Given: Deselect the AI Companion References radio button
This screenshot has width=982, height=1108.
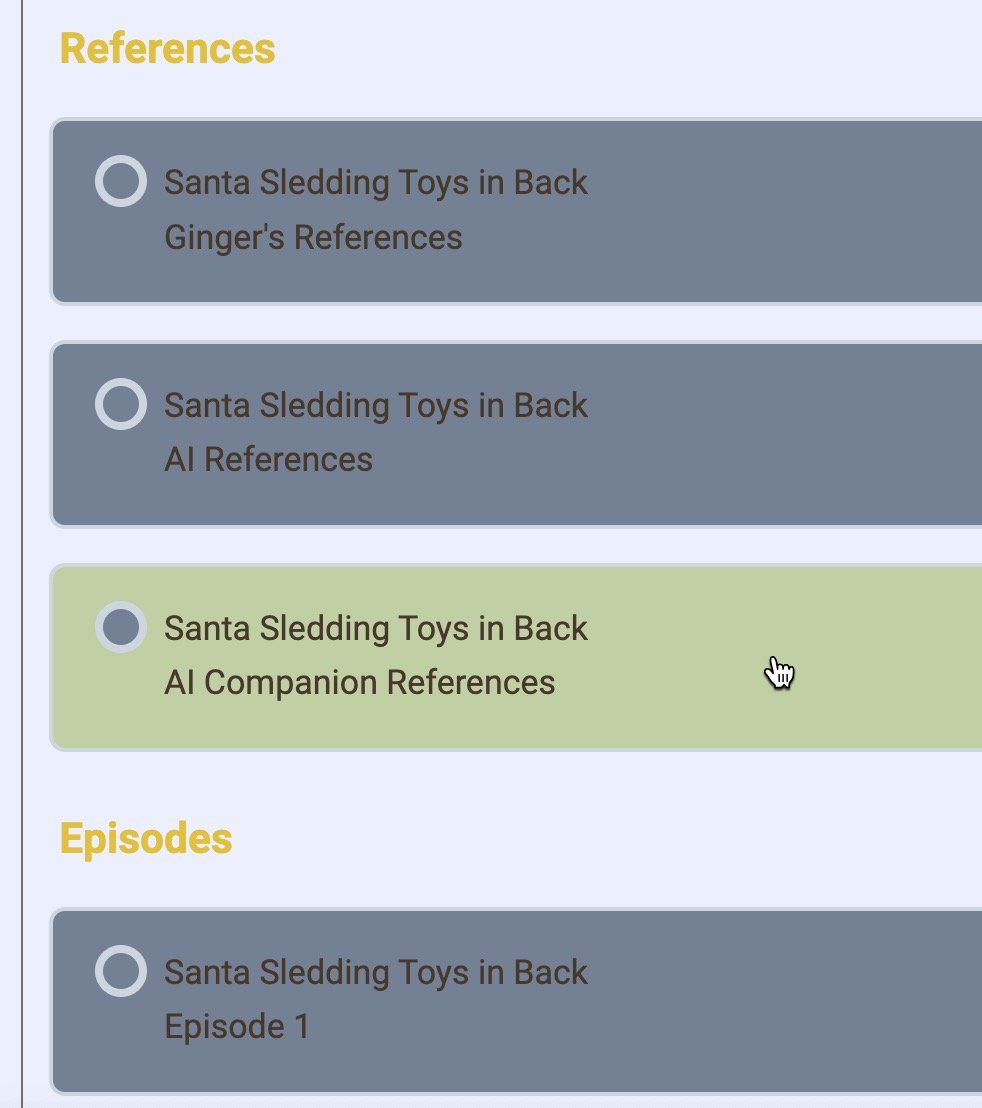Looking at the screenshot, I should tap(121, 627).
